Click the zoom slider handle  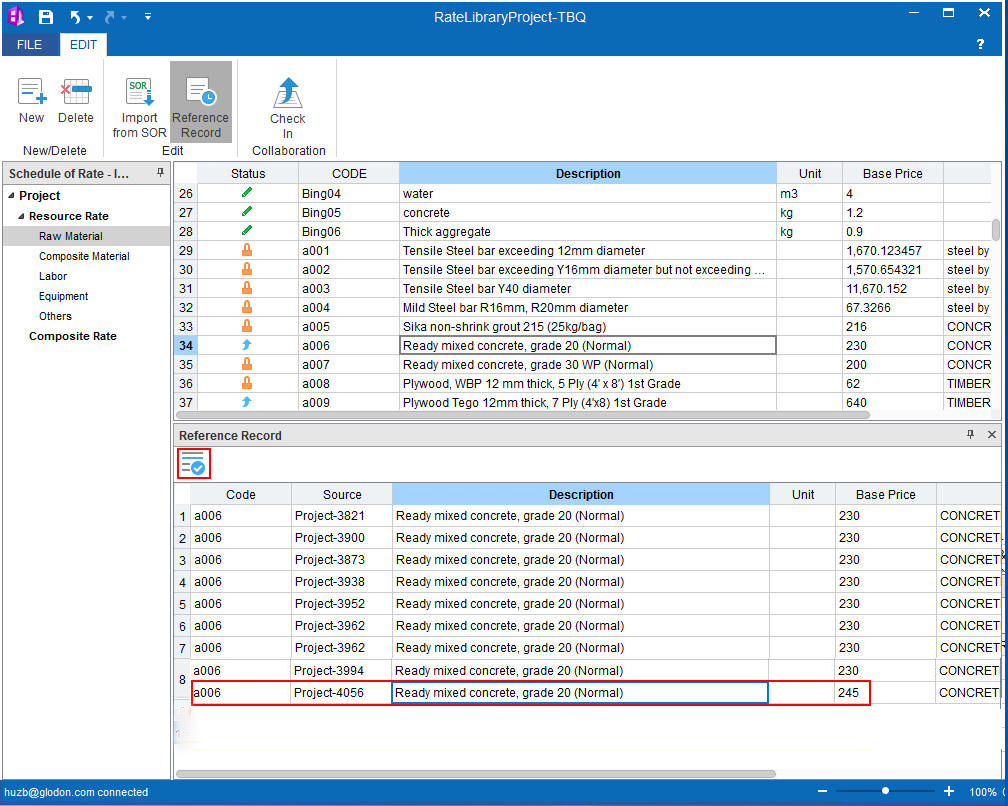pos(885,791)
